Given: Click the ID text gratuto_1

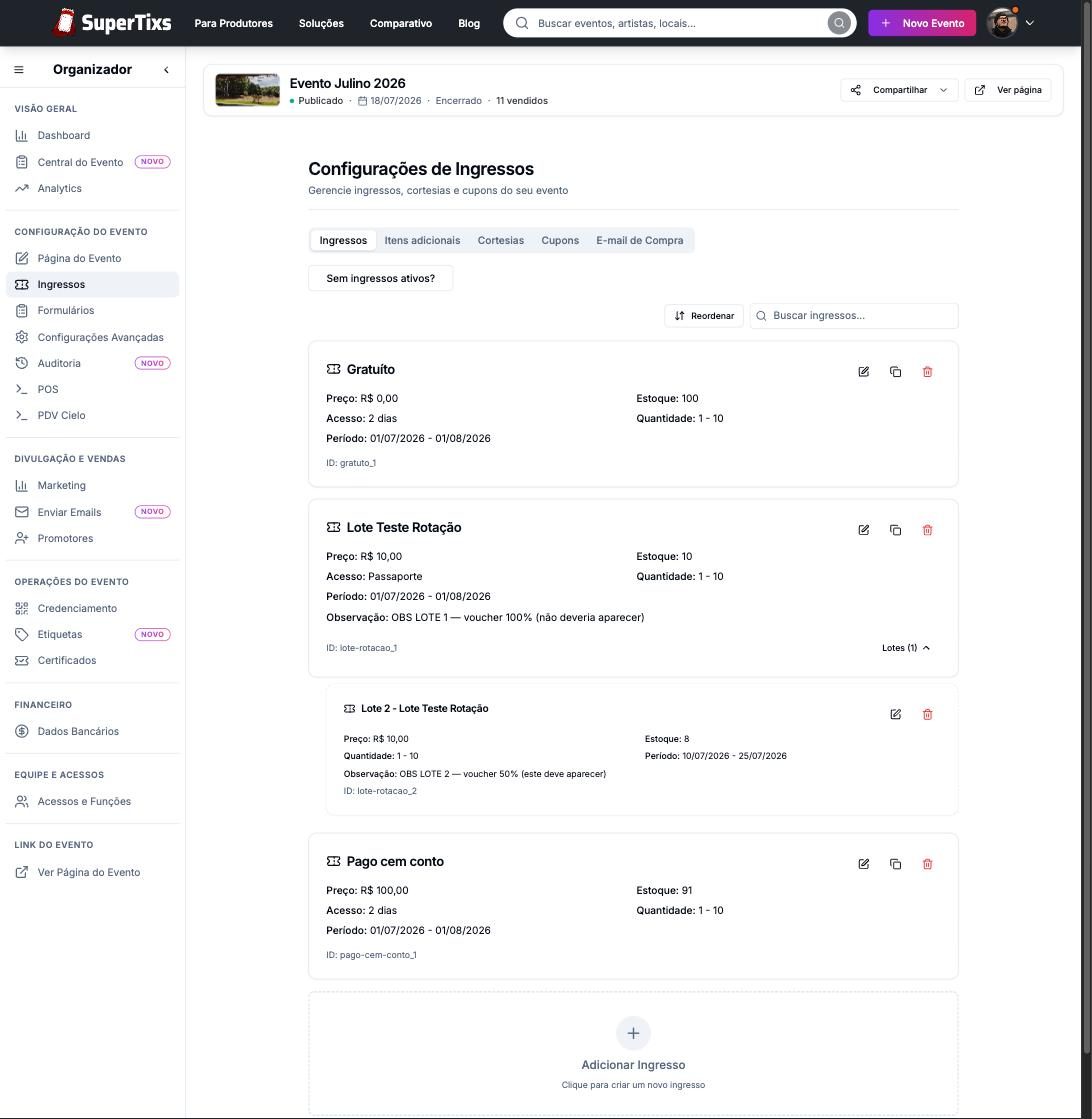Looking at the screenshot, I should pos(351,463).
